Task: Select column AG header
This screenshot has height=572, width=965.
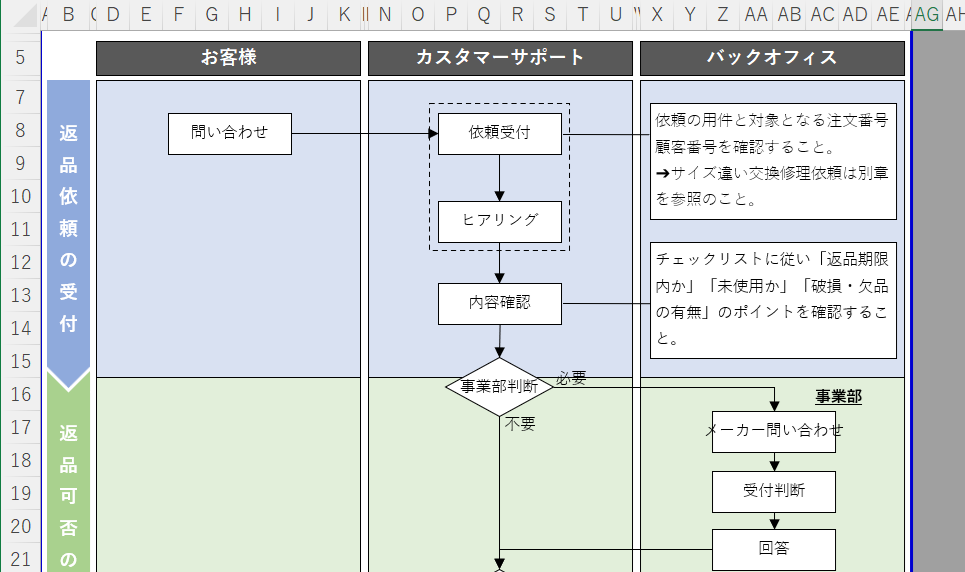Action: [927, 14]
